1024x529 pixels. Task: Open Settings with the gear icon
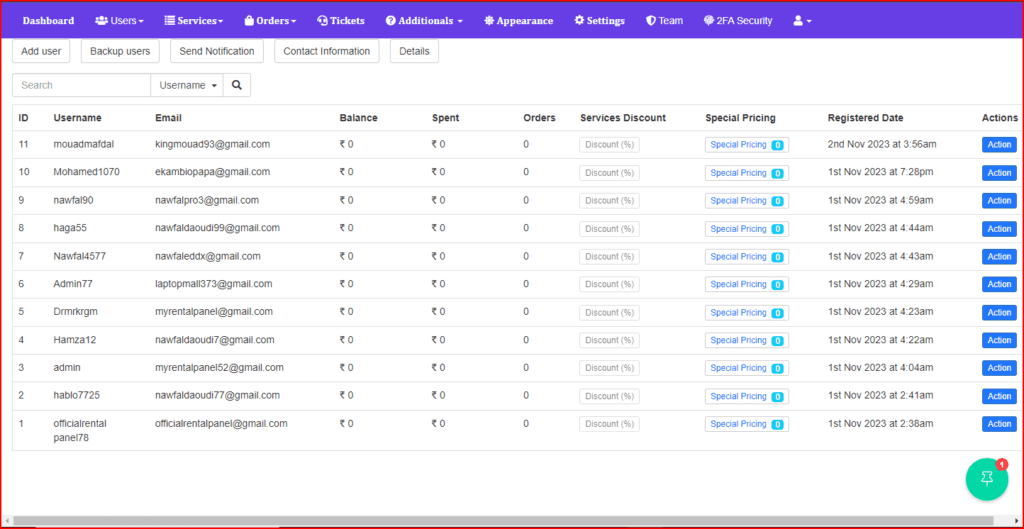[599, 21]
